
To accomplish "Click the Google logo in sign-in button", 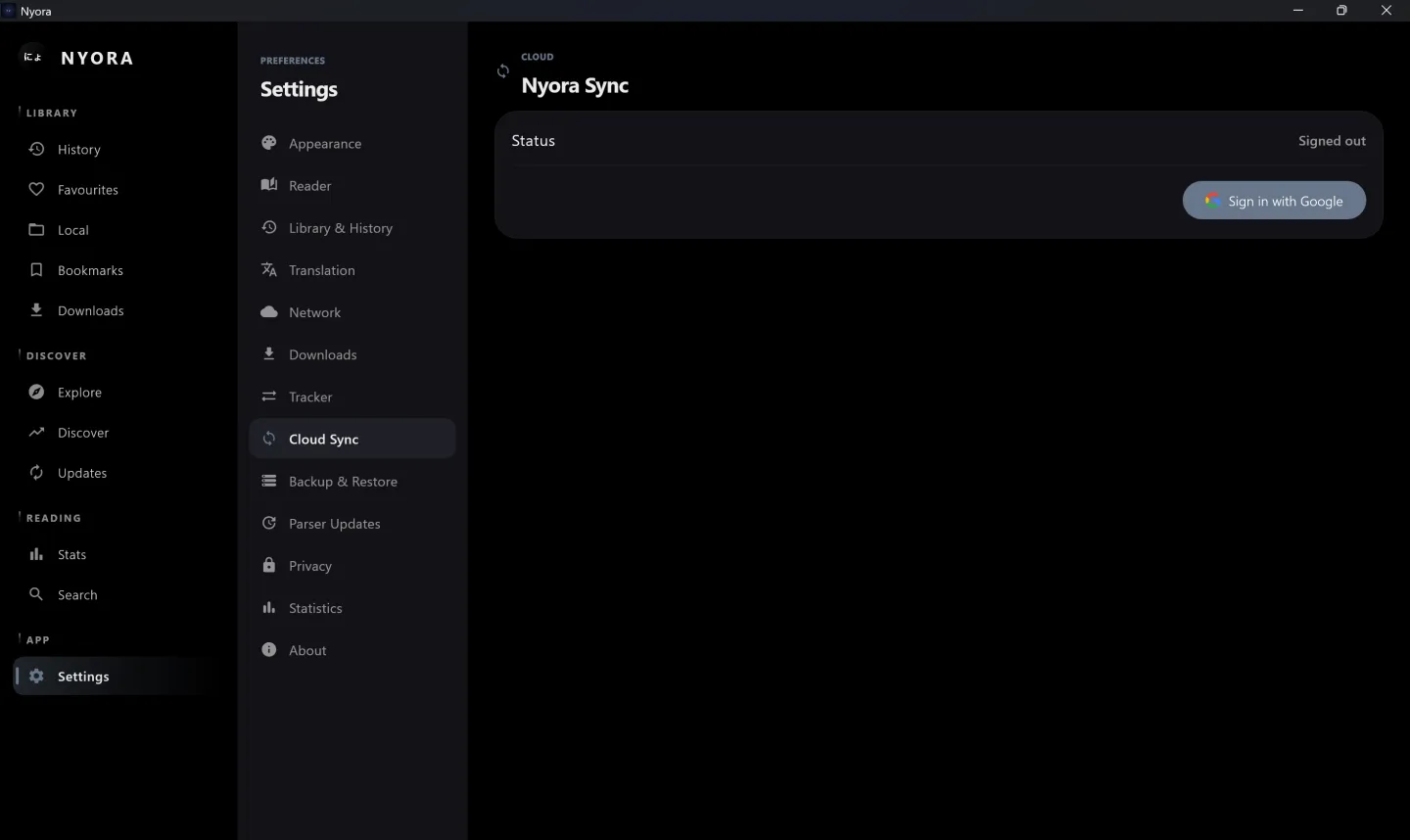I will tap(1212, 201).
